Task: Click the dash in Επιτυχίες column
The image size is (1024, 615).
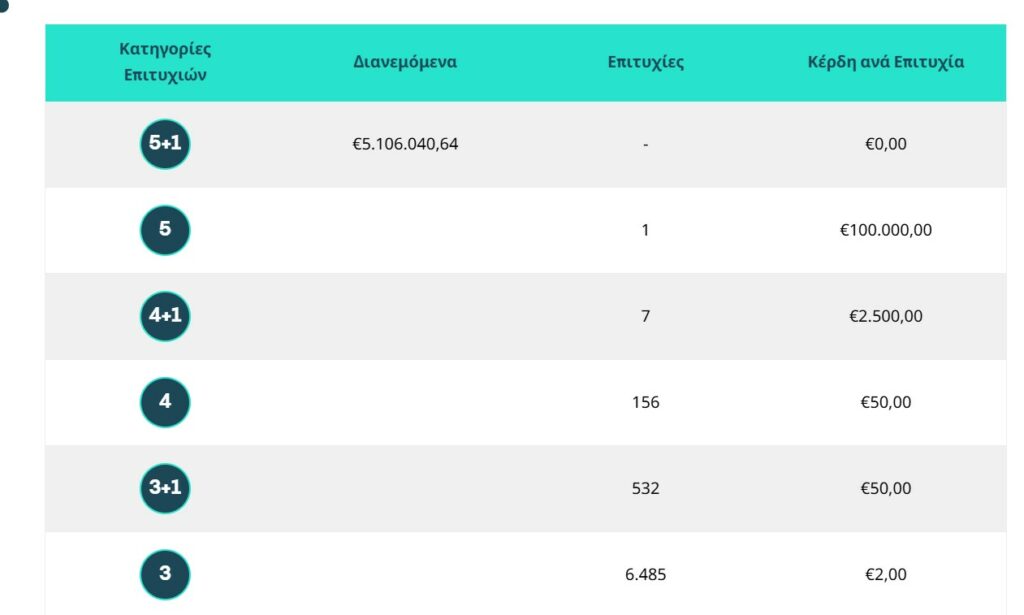Action: click(x=645, y=145)
